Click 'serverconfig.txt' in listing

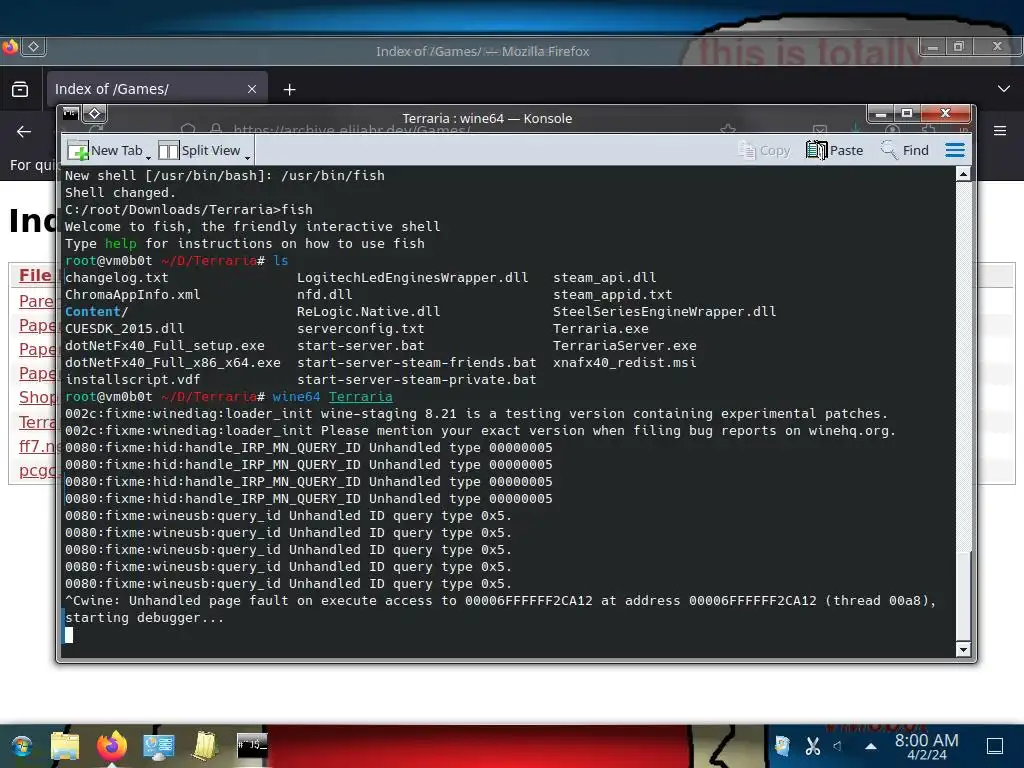360,328
